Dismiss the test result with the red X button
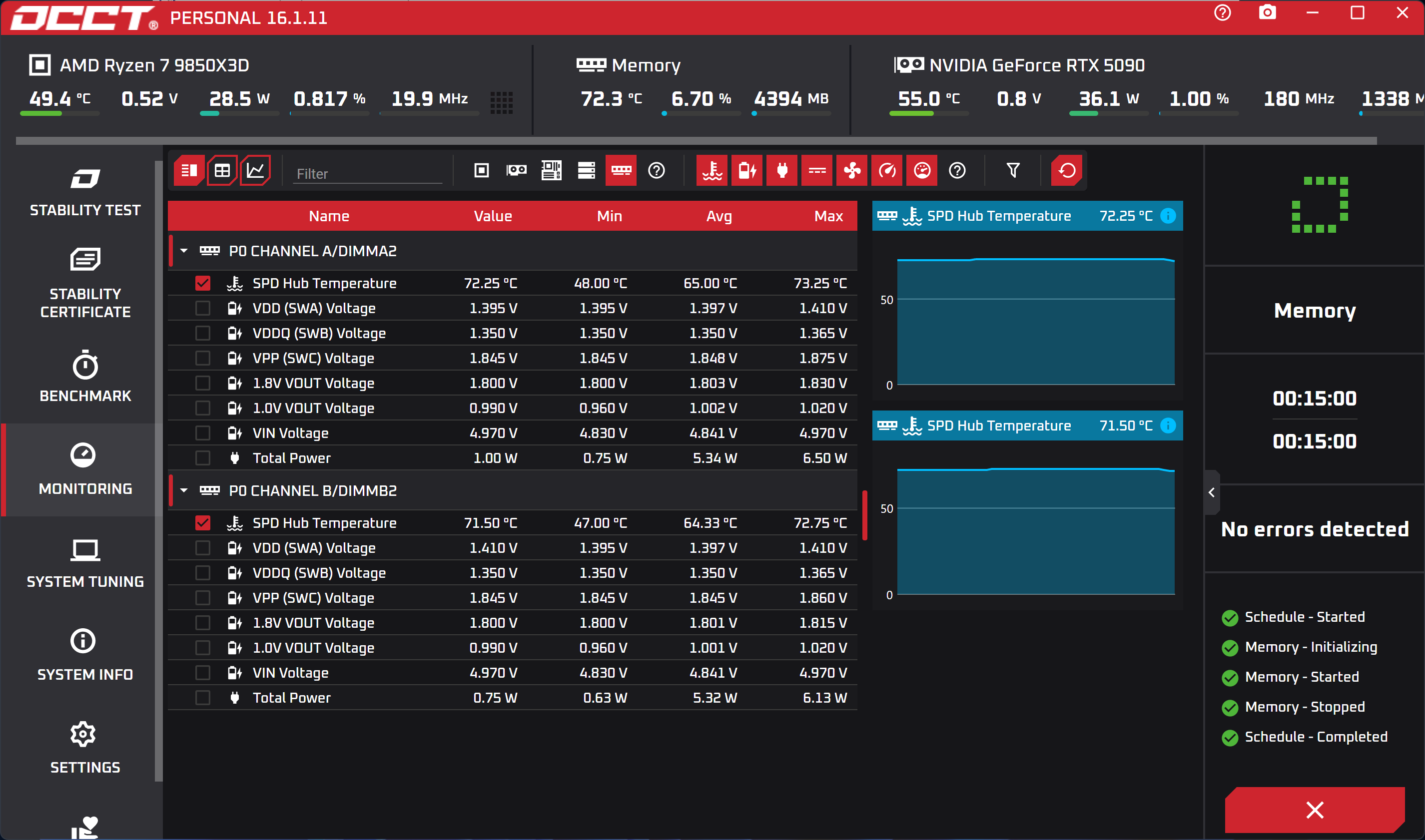This screenshot has width=1425, height=840. point(1315,810)
